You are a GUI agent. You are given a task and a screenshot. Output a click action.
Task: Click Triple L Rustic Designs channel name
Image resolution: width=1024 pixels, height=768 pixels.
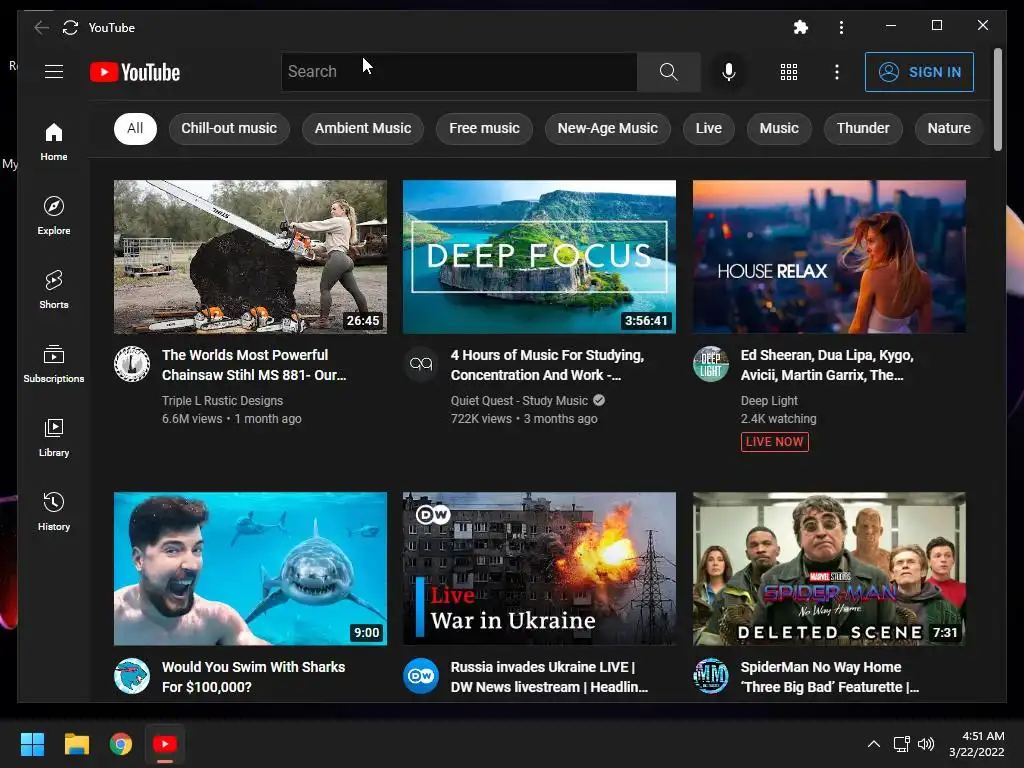click(x=223, y=400)
